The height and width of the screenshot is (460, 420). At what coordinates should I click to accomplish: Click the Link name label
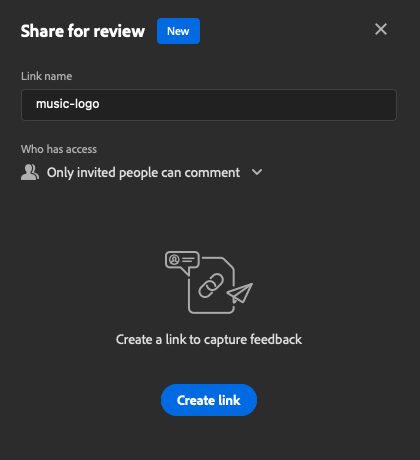click(46, 76)
